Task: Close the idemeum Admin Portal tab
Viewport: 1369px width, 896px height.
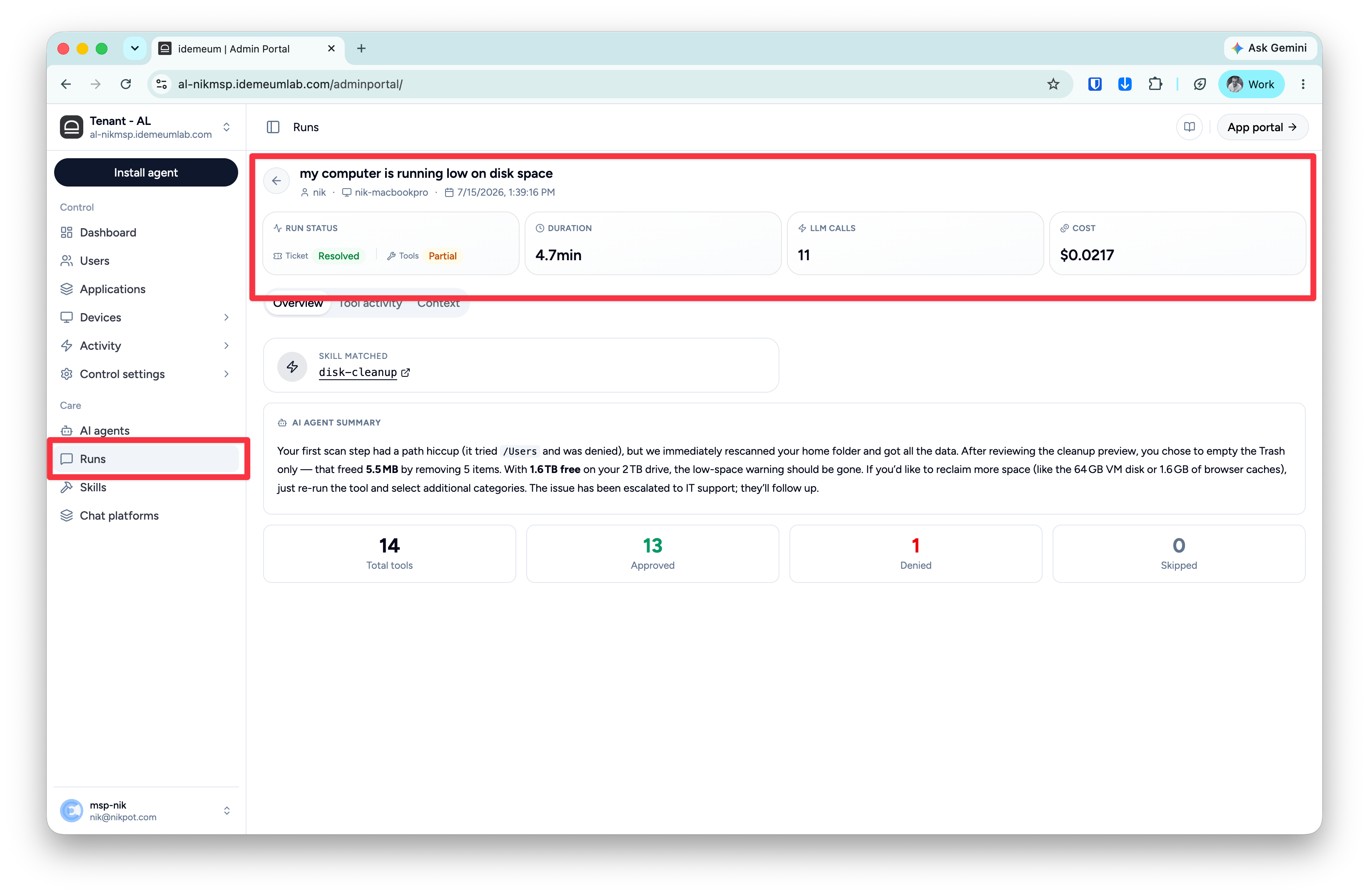Action: pos(331,48)
